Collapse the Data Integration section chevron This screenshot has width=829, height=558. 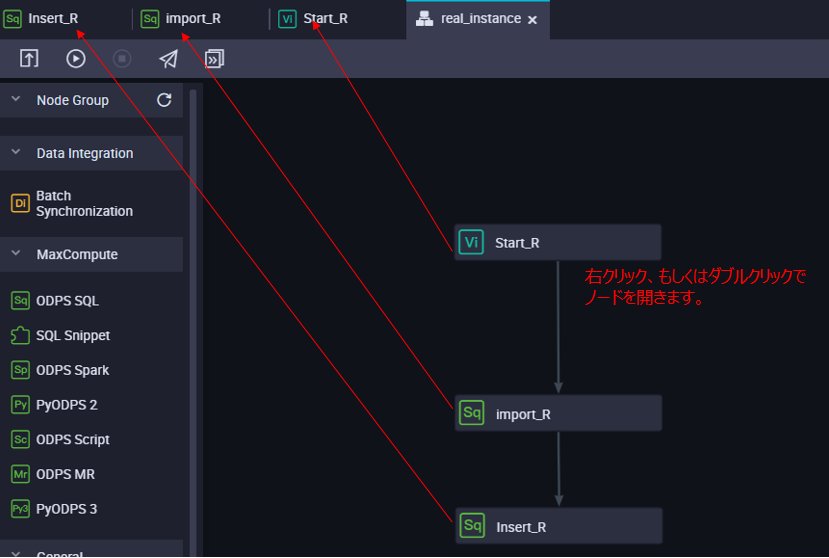tap(16, 152)
